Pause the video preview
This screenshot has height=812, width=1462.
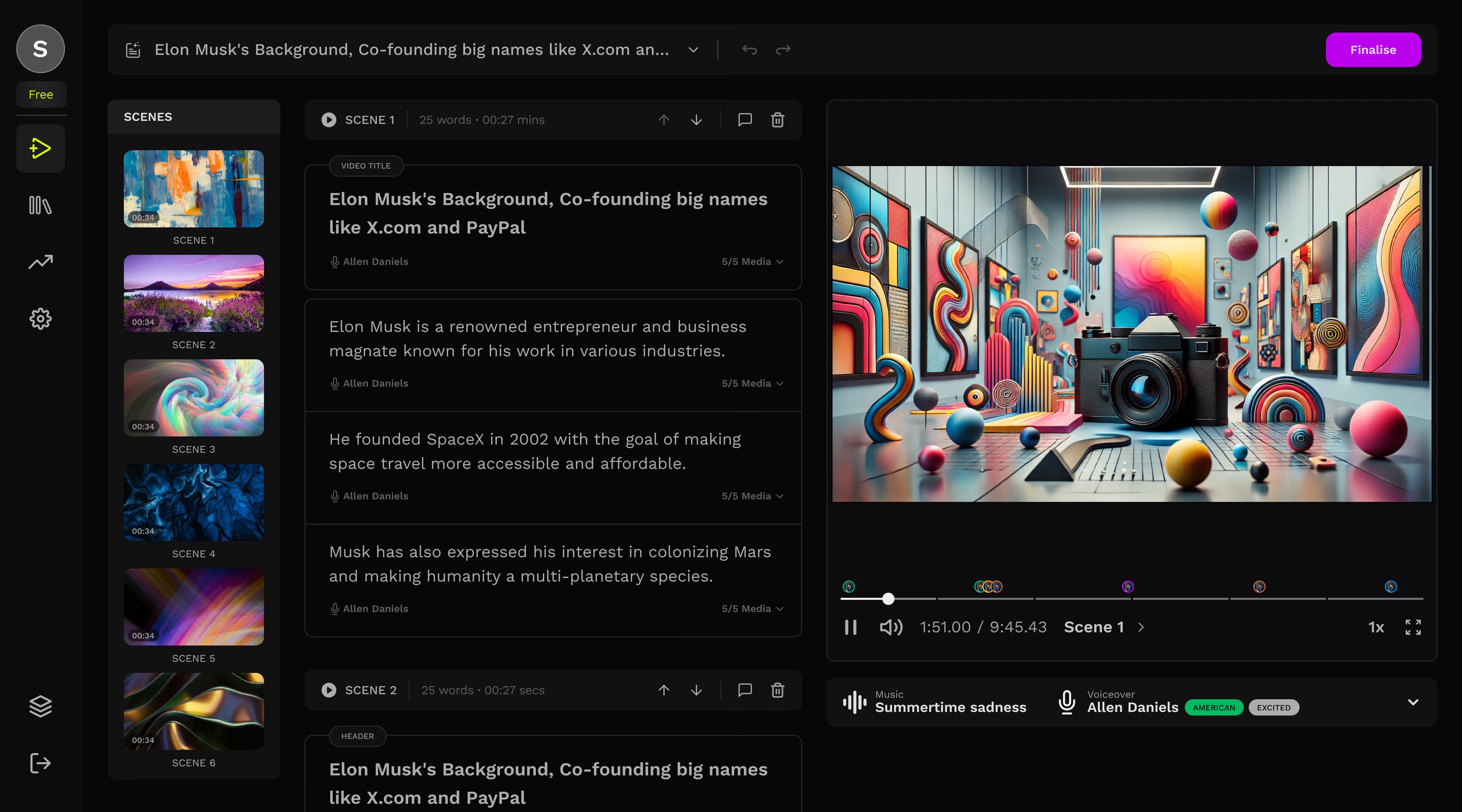[x=850, y=627]
